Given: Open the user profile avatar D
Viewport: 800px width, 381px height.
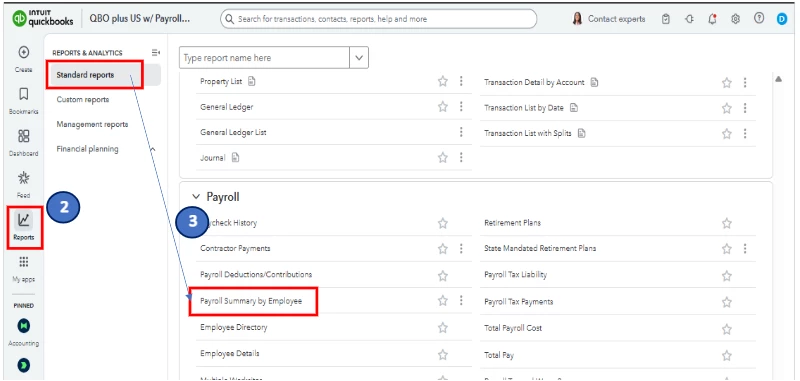Looking at the screenshot, I should pyautogui.click(x=782, y=19).
